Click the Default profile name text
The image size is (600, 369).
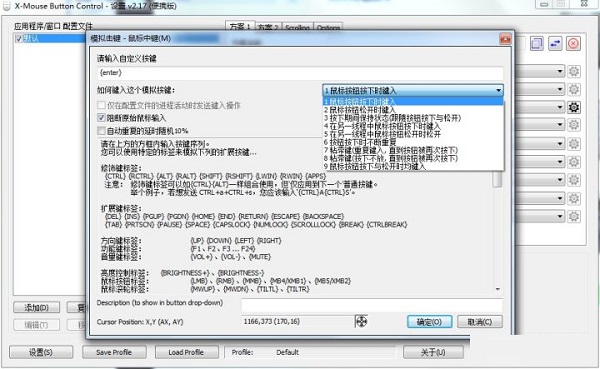click(287, 352)
